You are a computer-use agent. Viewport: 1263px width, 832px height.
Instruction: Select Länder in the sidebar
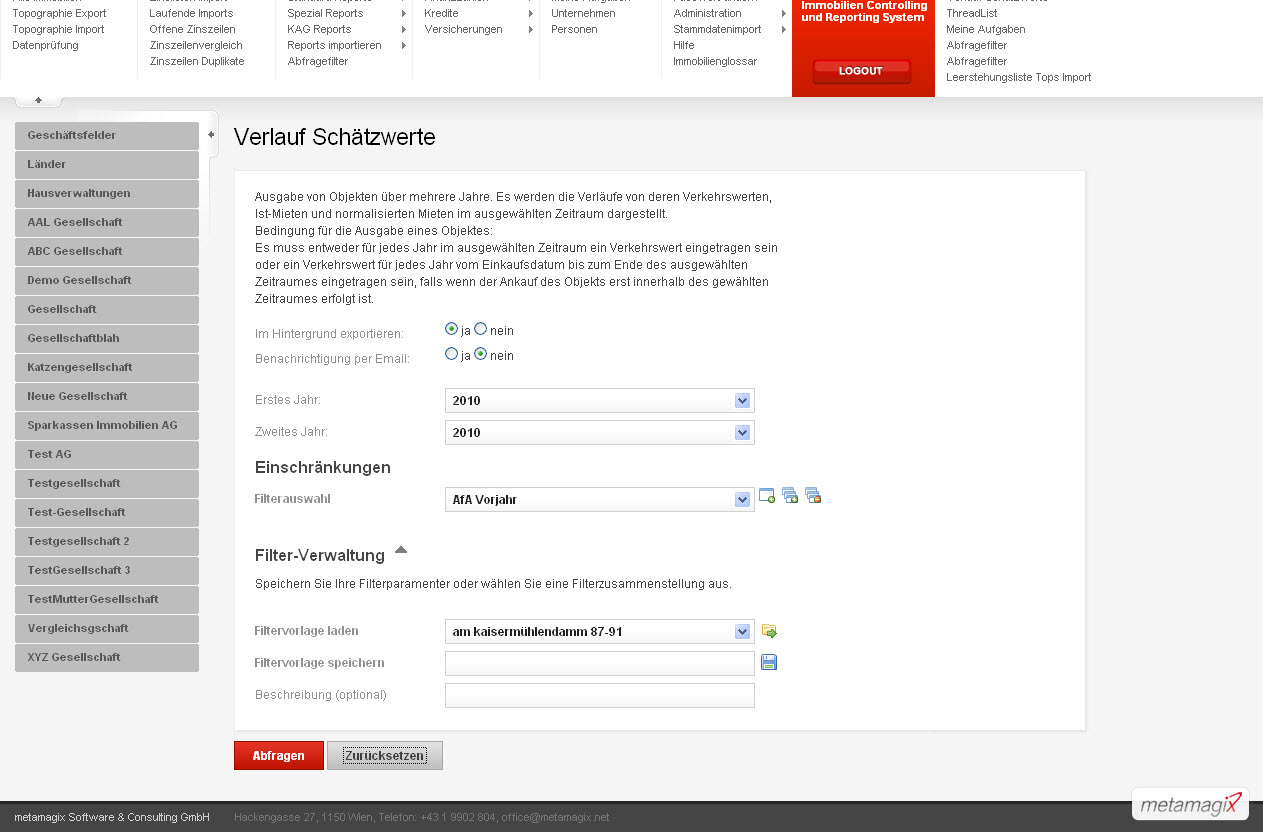click(107, 164)
